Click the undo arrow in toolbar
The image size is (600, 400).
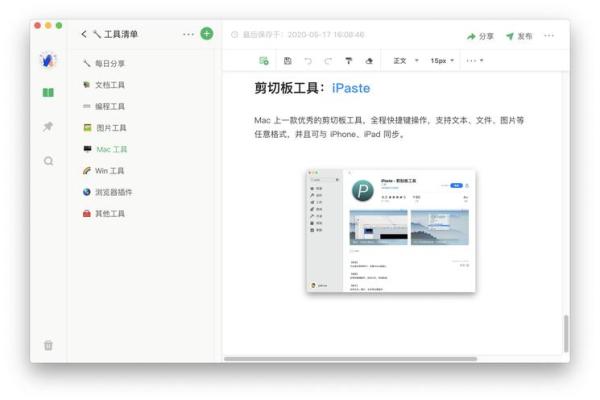tap(308, 61)
